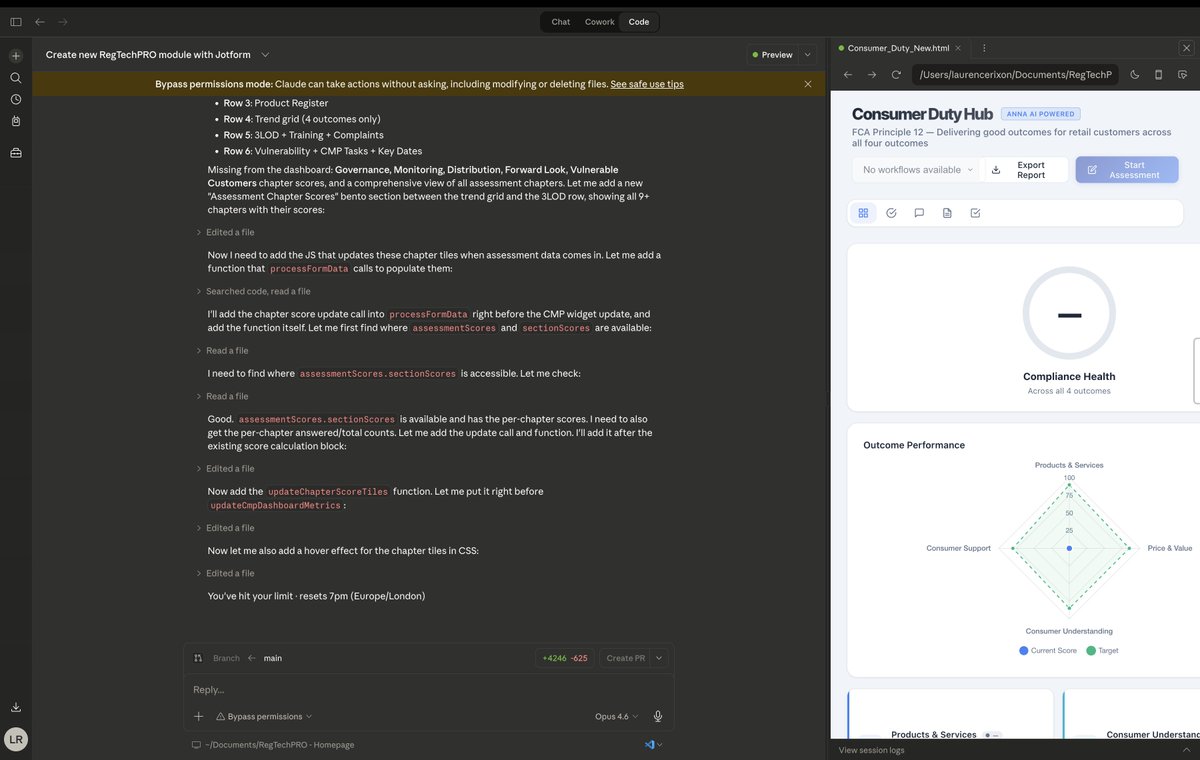1200x760 pixels.
Task: Open history clock icon in sidebar
Action: point(16,100)
